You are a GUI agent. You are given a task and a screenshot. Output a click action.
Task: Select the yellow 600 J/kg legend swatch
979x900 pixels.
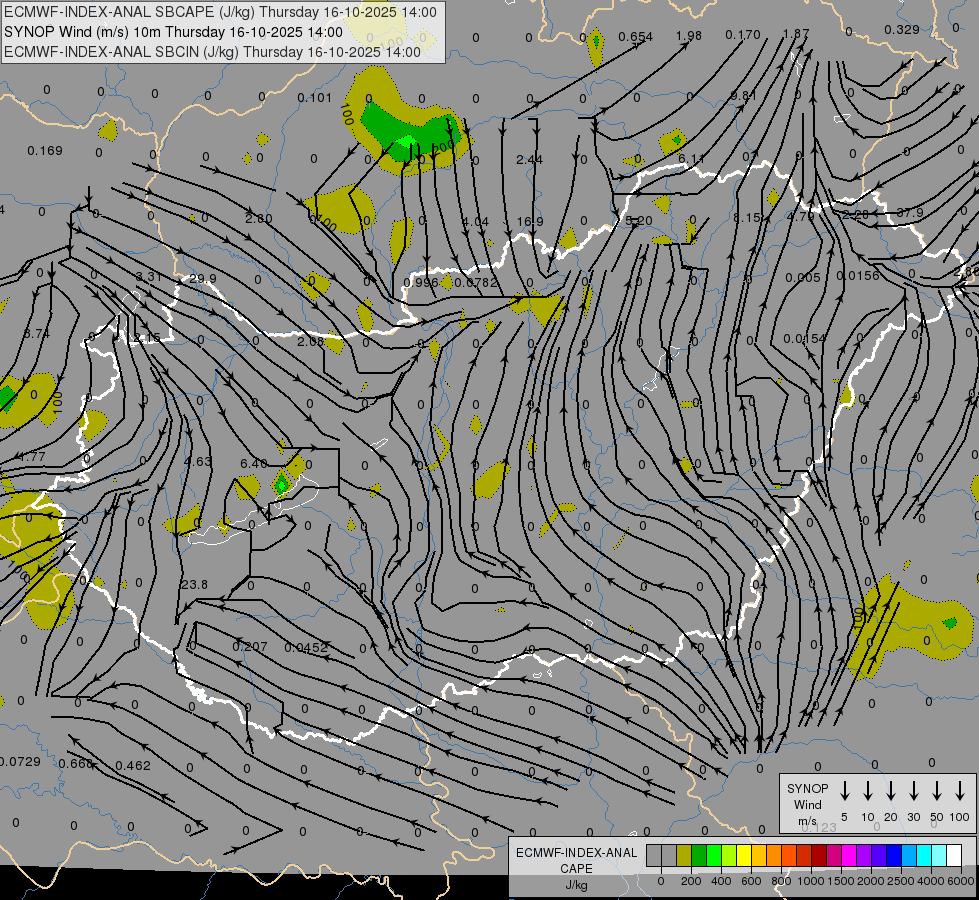coord(745,855)
